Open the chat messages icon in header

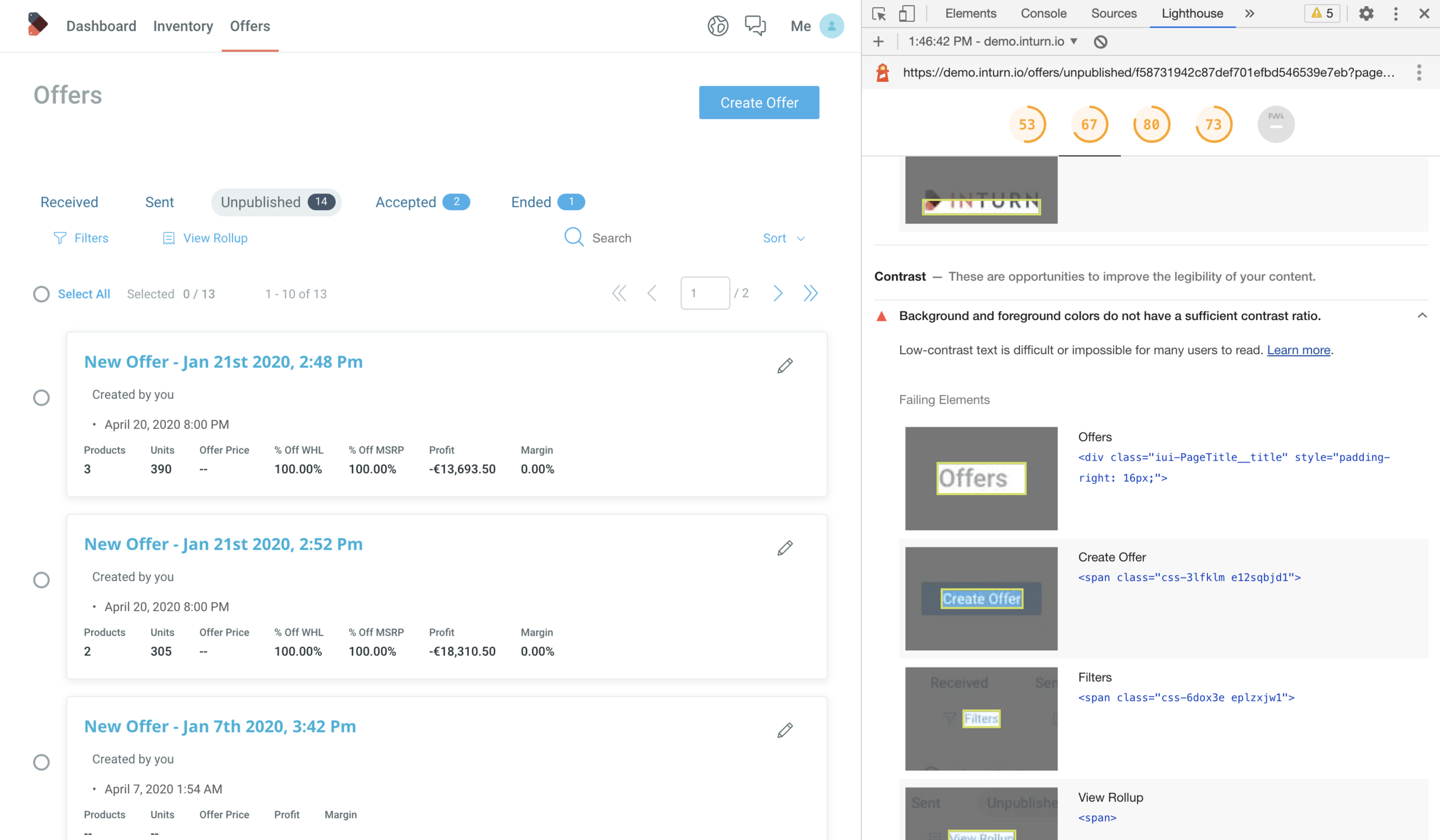coord(755,25)
